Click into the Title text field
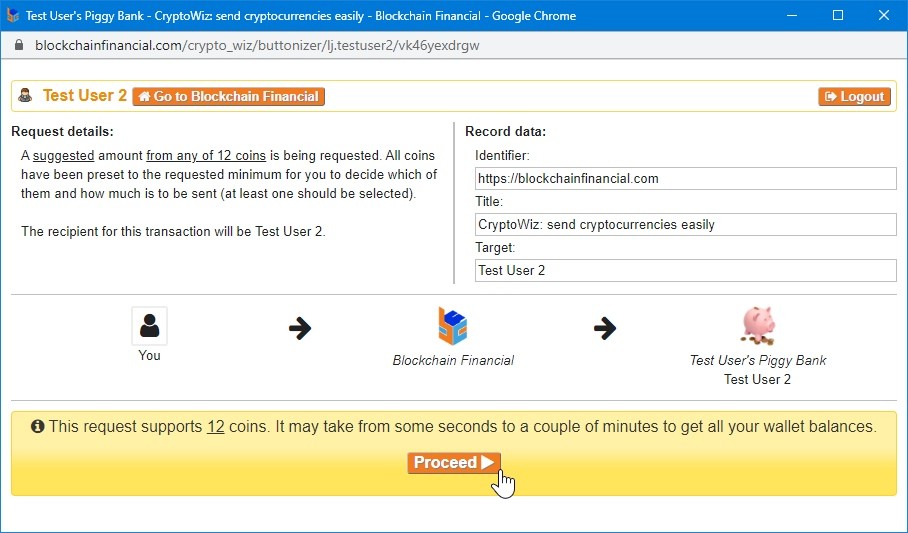 click(x=685, y=225)
